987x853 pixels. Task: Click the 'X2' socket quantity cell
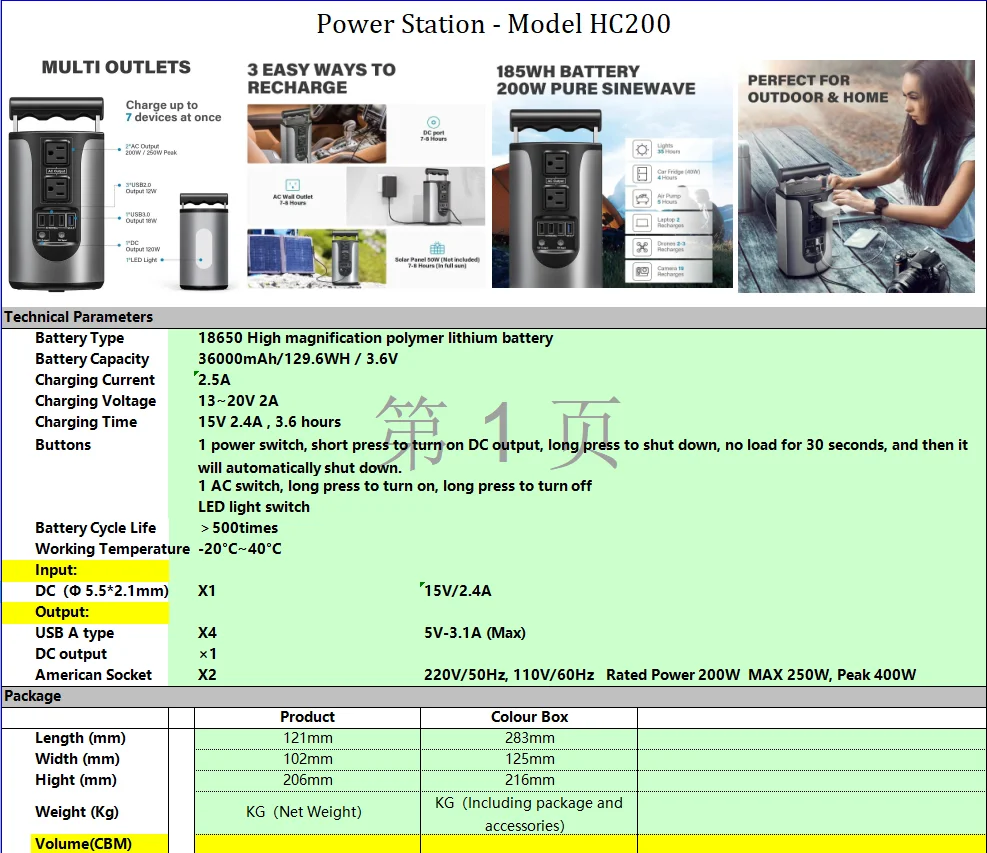pyautogui.click(x=207, y=675)
